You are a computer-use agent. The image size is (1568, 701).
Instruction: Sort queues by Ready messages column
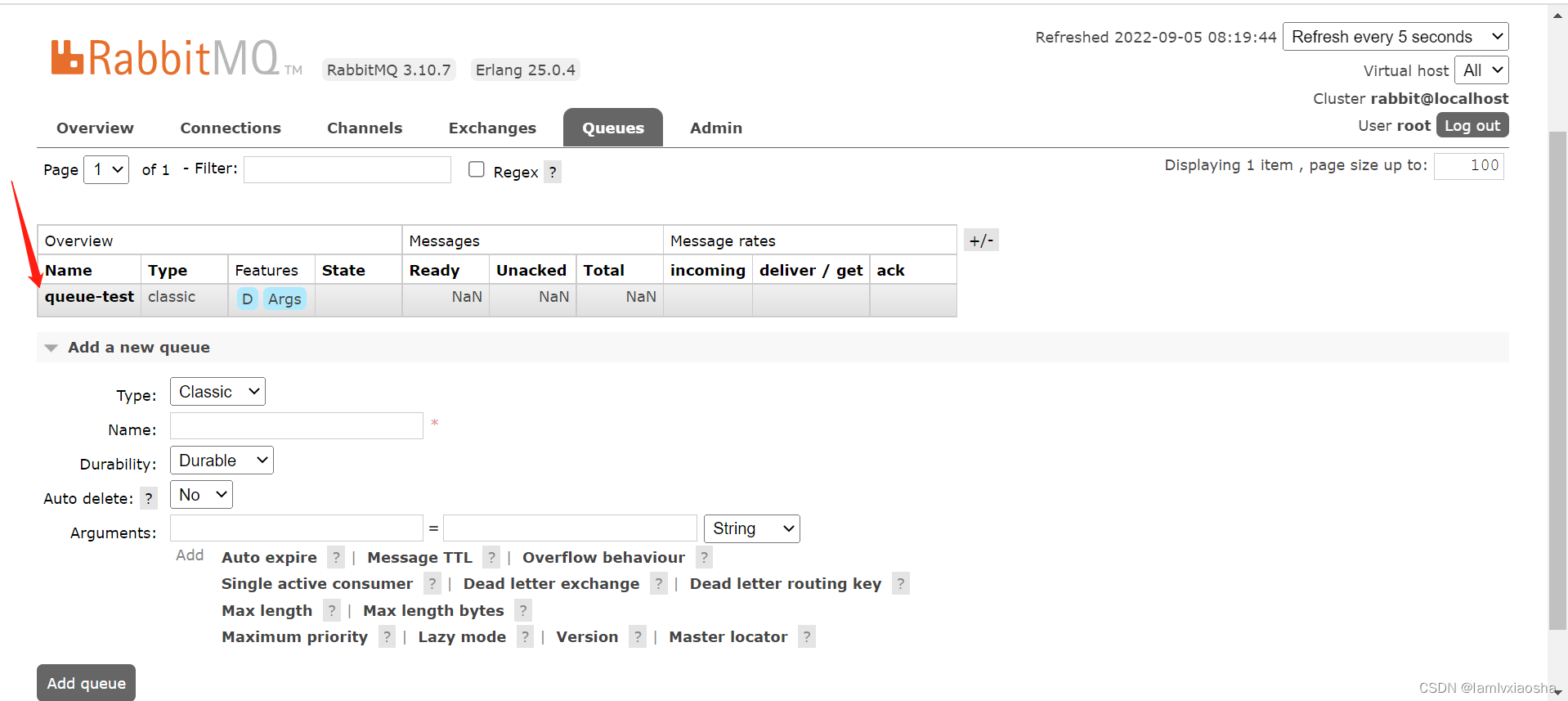coord(434,270)
